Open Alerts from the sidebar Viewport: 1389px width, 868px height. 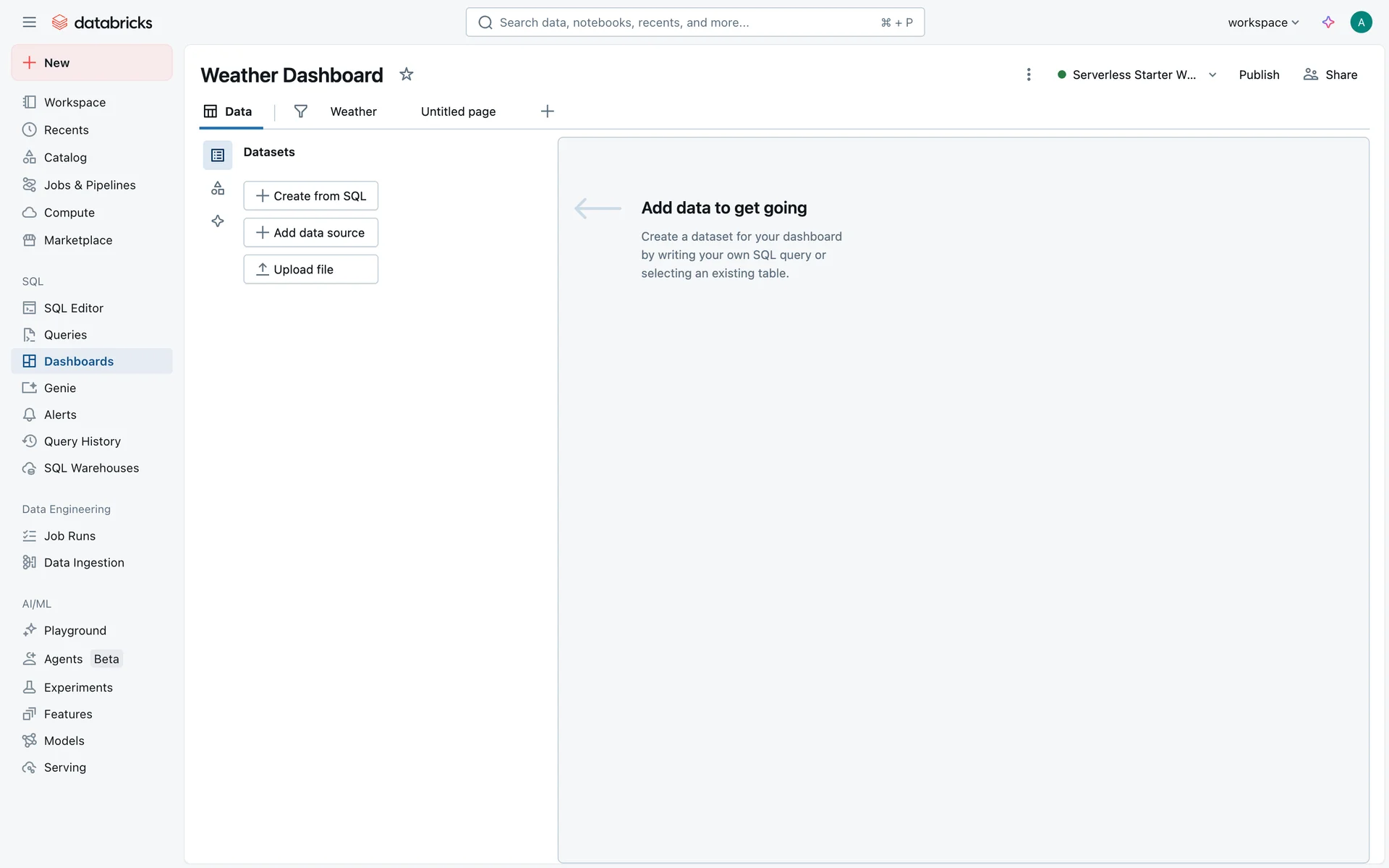click(61, 414)
